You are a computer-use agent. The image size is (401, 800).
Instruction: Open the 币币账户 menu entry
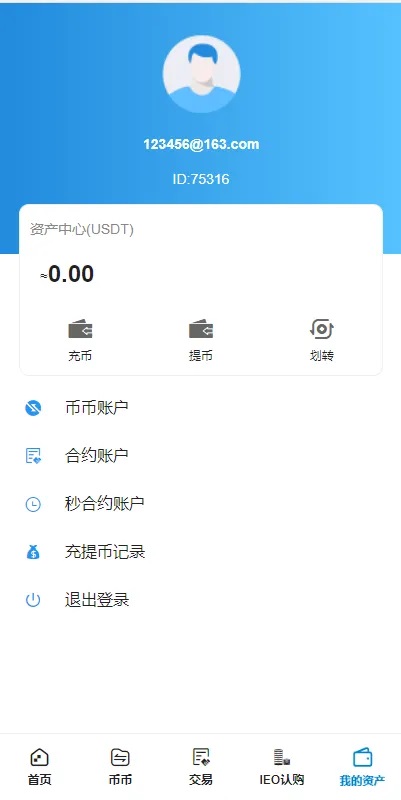(x=200, y=408)
